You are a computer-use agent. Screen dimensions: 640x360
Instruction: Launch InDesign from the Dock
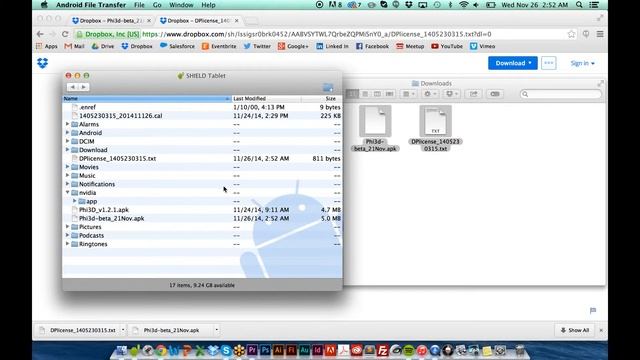coord(318,350)
